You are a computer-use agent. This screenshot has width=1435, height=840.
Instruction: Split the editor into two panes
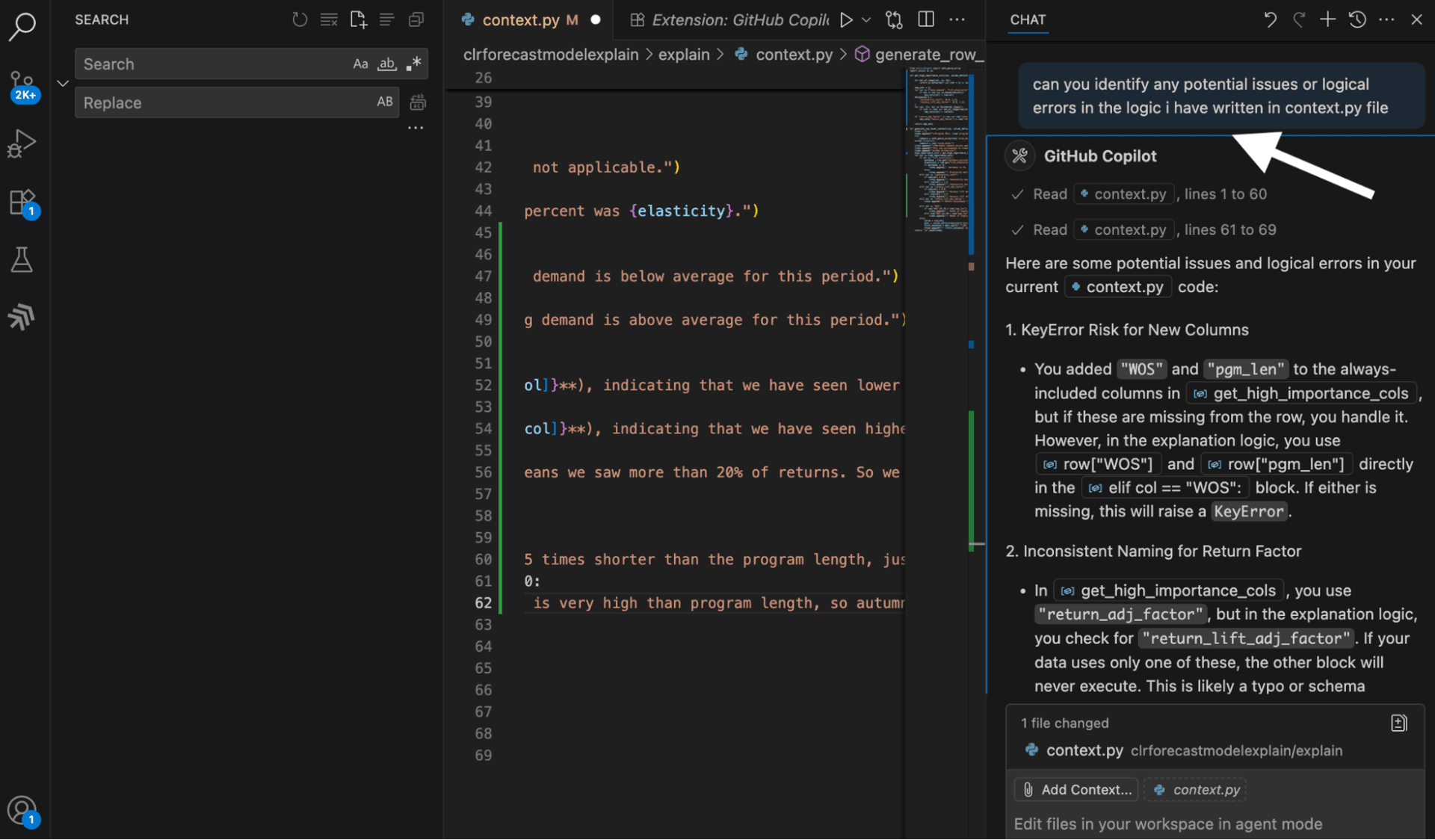[925, 19]
